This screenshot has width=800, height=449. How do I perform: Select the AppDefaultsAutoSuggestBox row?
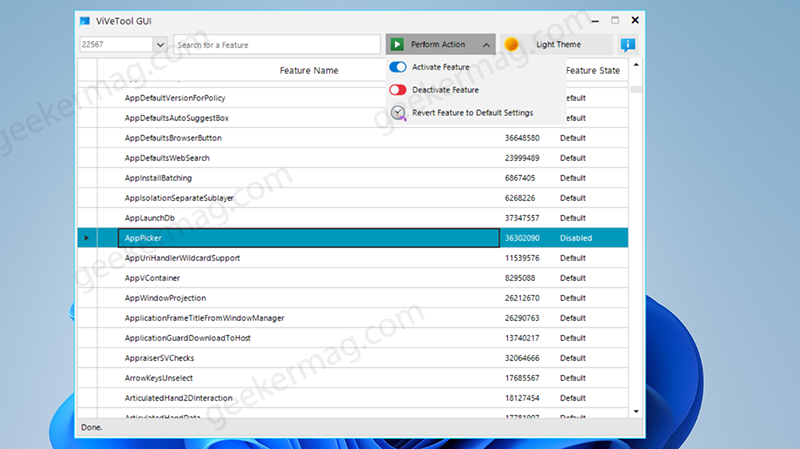(353, 118)
